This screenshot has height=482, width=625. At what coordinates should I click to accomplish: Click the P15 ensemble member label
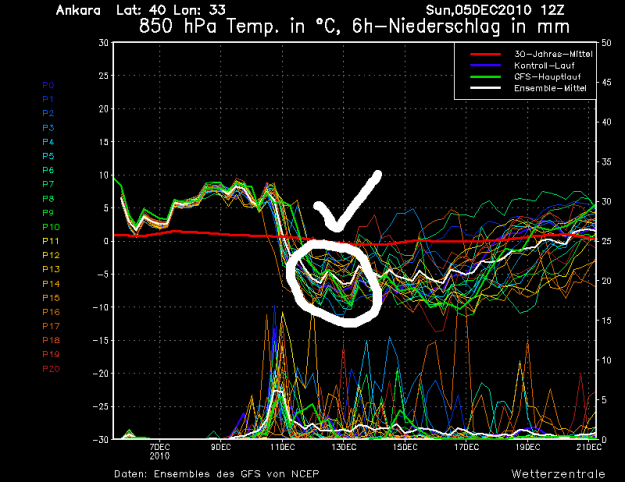coord(22,298)
